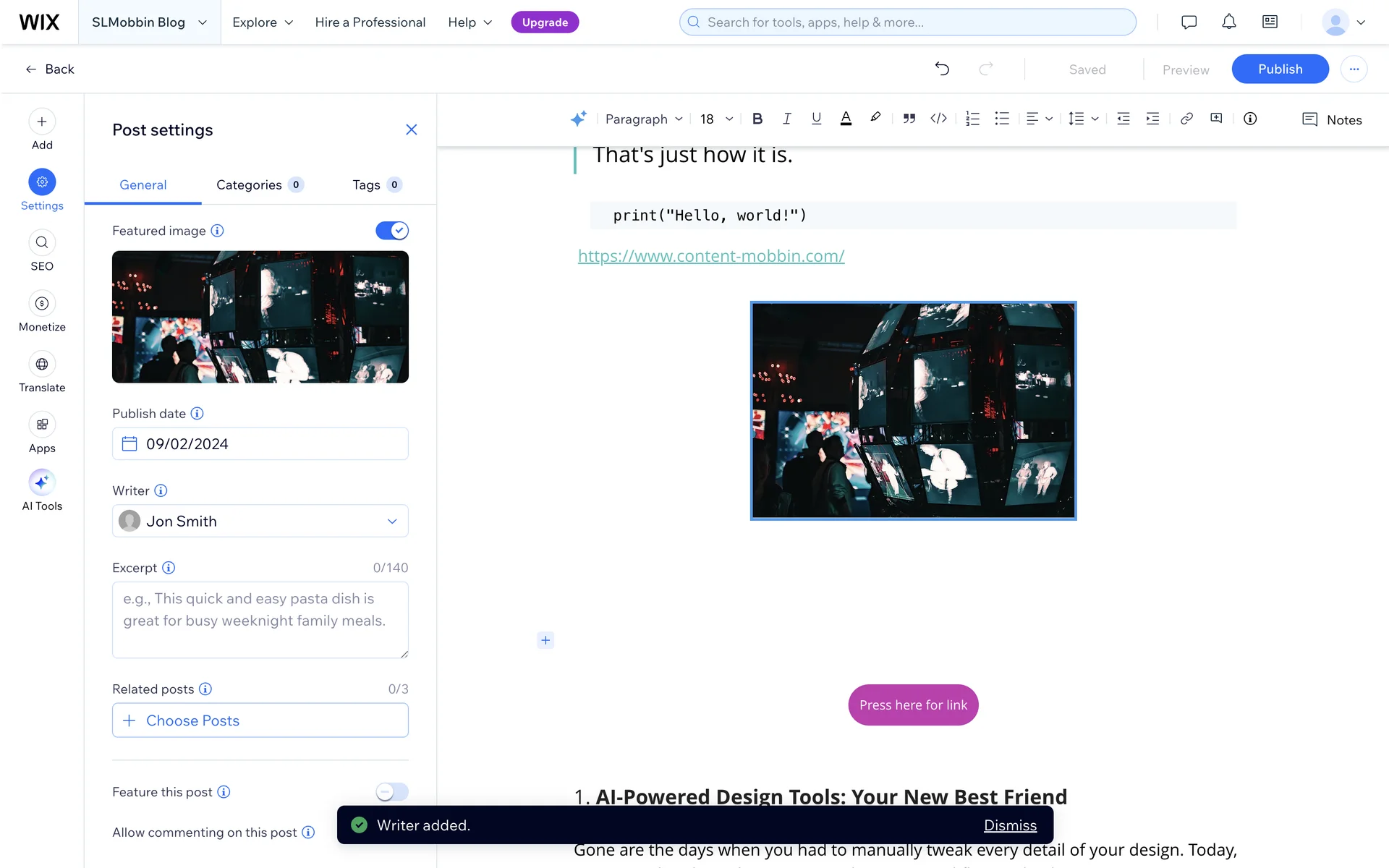
Task: Apply Italic formatting from the toolbar
Action: [786, 119]
